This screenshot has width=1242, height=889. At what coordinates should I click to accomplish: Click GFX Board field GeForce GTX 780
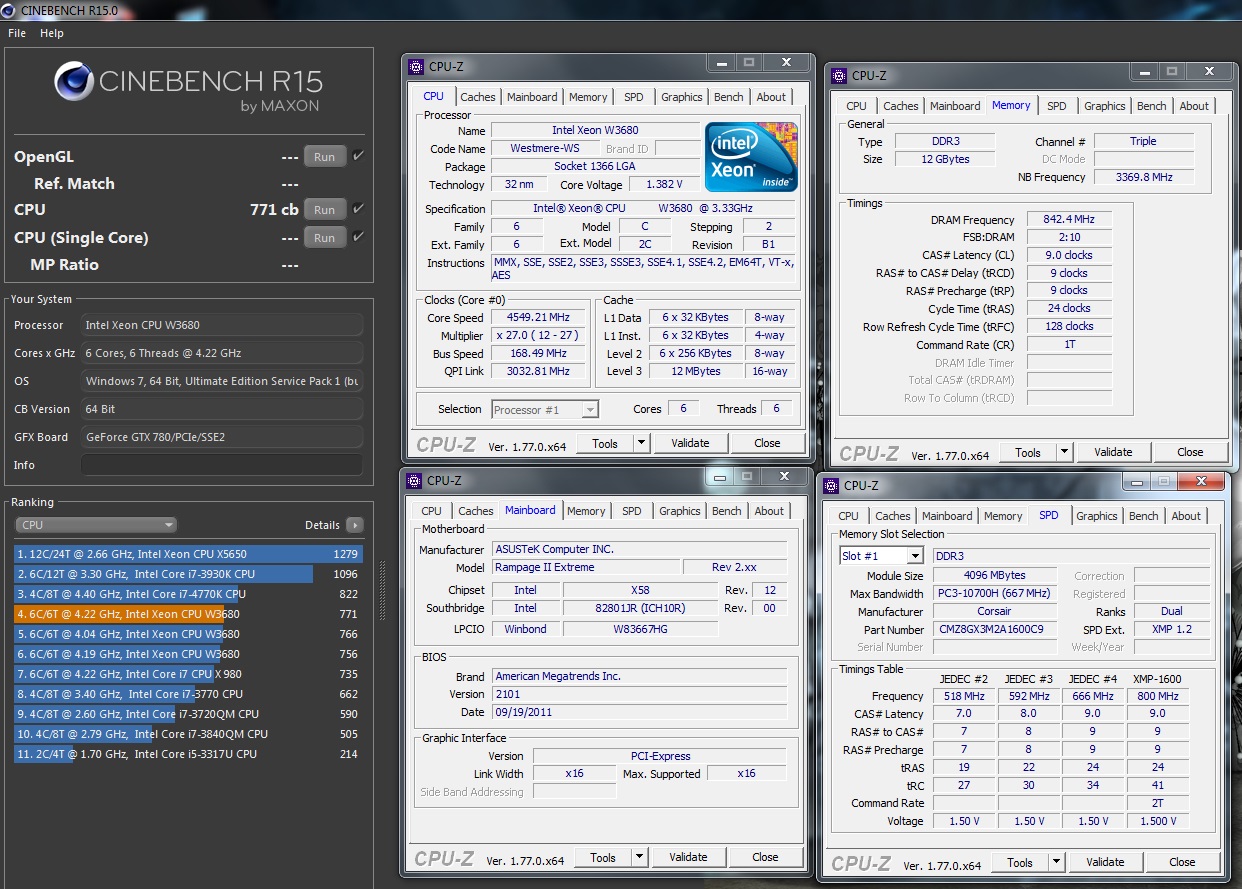tap(222, 437)
